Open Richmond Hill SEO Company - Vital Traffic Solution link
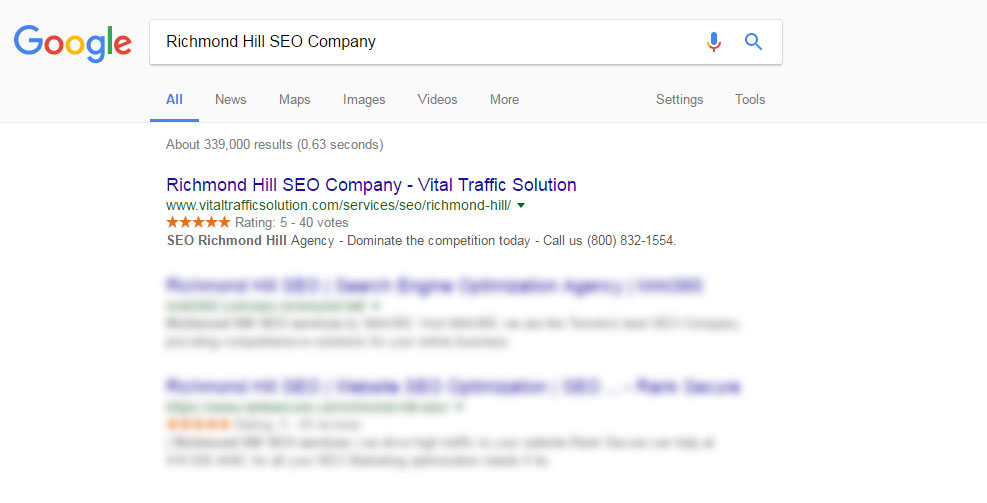 click(371, 184)
